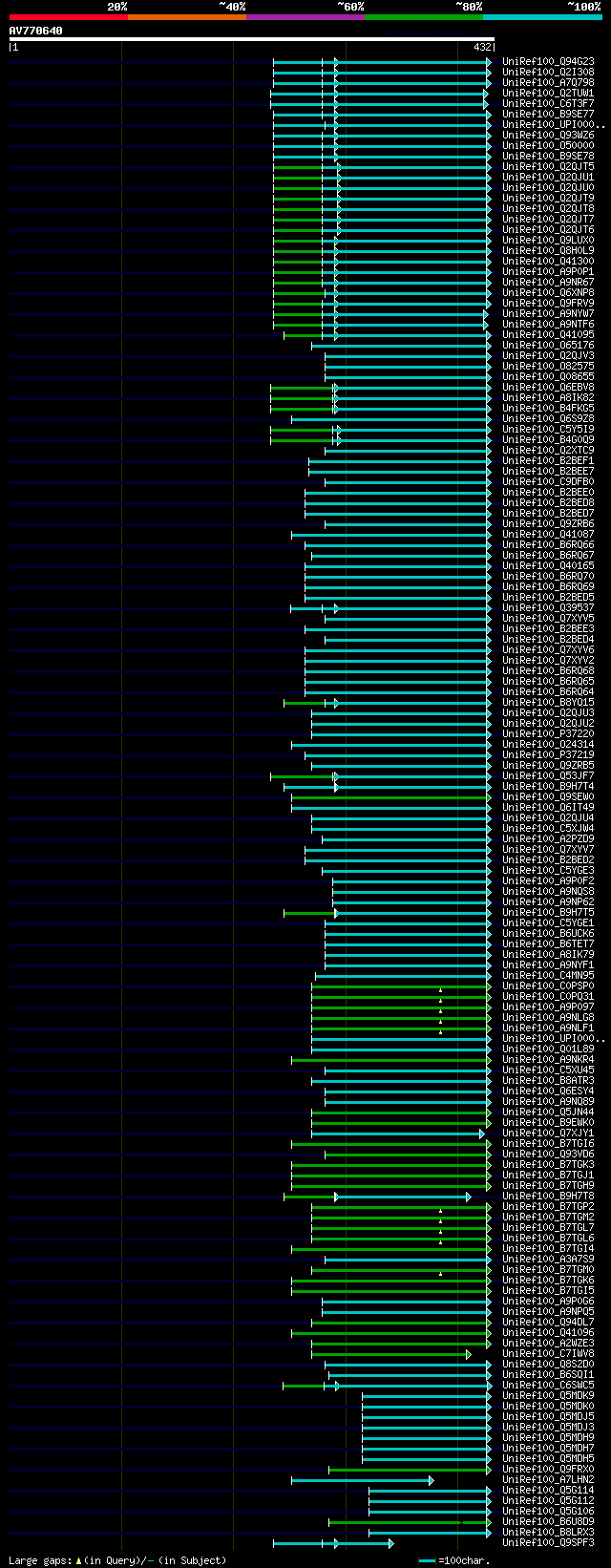Click label UniRef100_B6UCK6
Image resolution: width=611 pixels, height=1568 pixels.
(548, 934)
